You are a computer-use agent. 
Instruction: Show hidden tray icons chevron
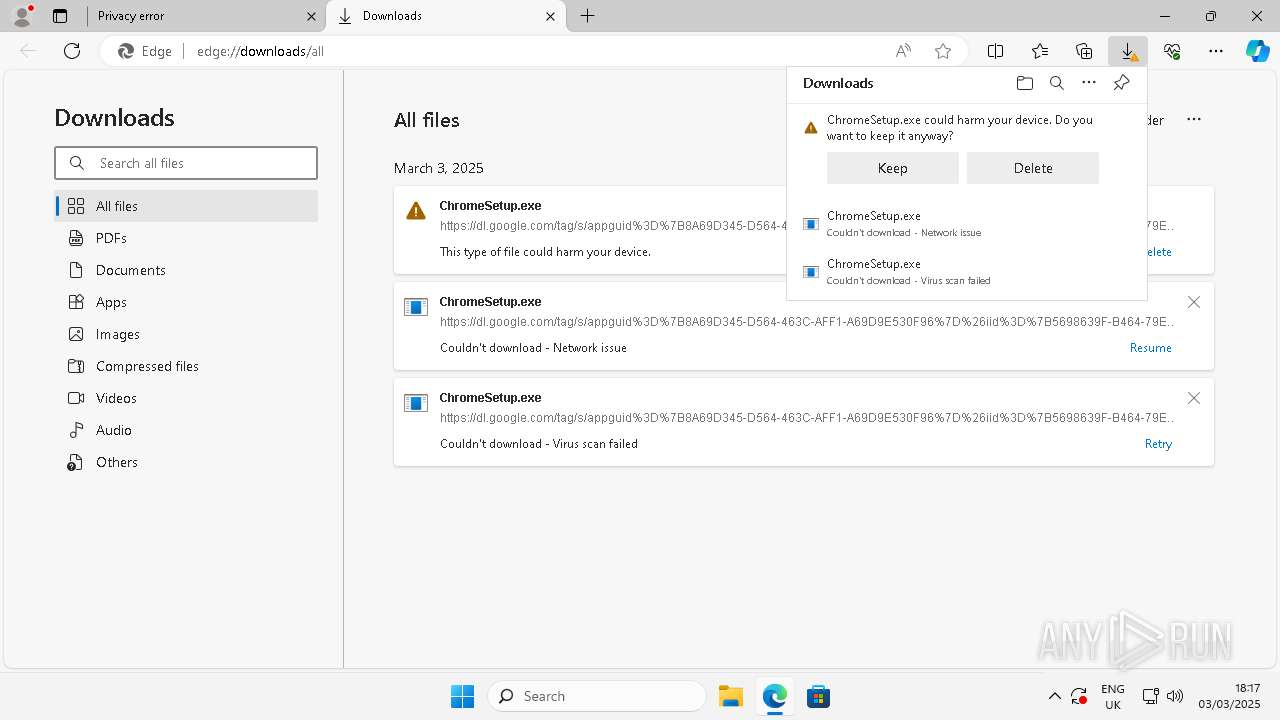click(1054, 696)
